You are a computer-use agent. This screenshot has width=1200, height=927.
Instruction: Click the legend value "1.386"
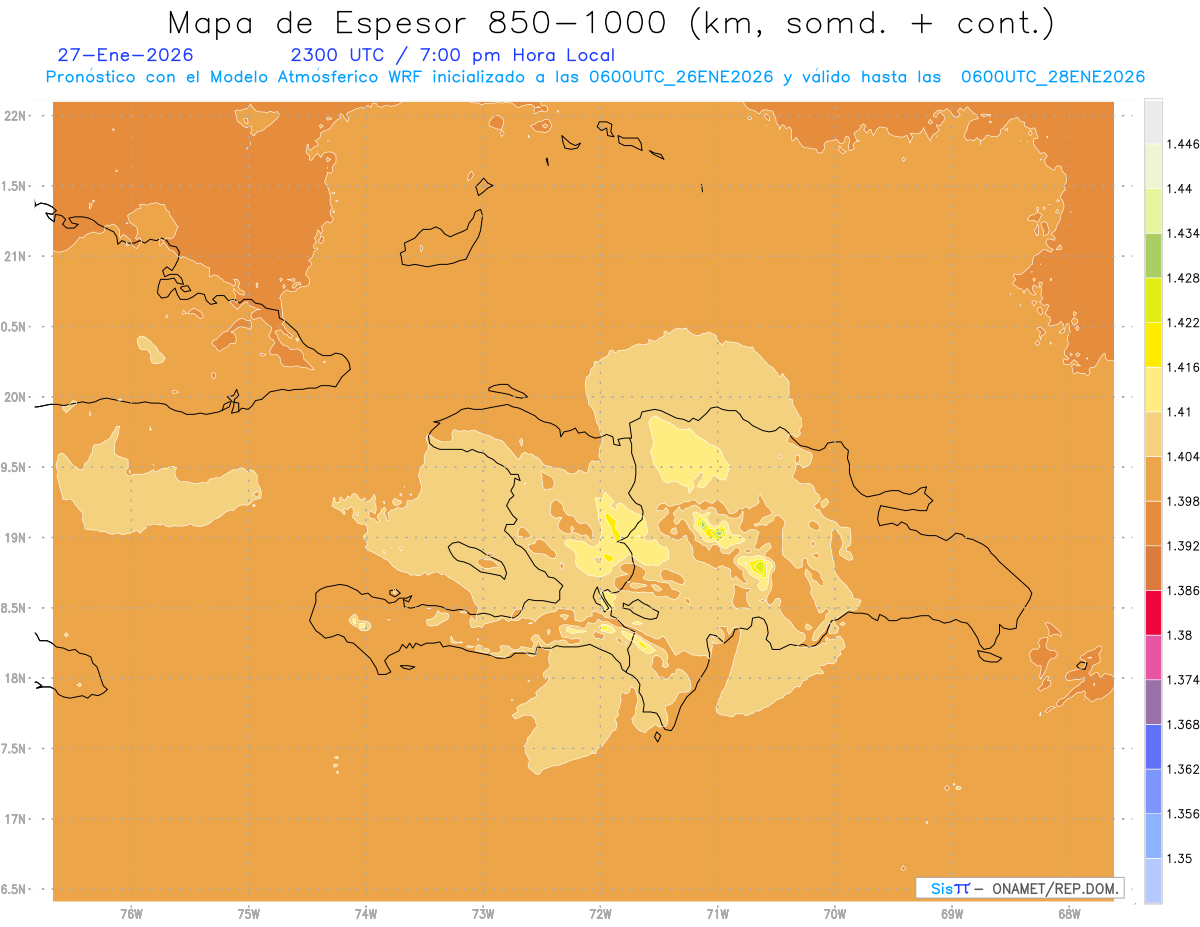click(x=1182, y=591)
